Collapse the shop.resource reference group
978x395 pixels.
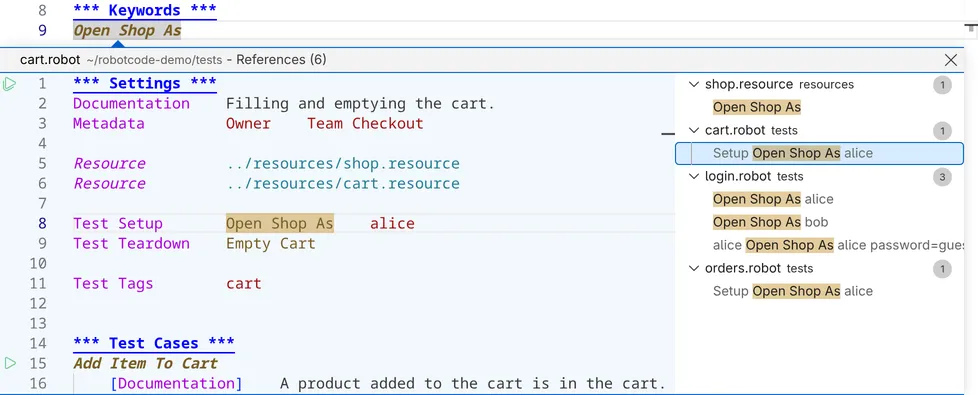694,84
